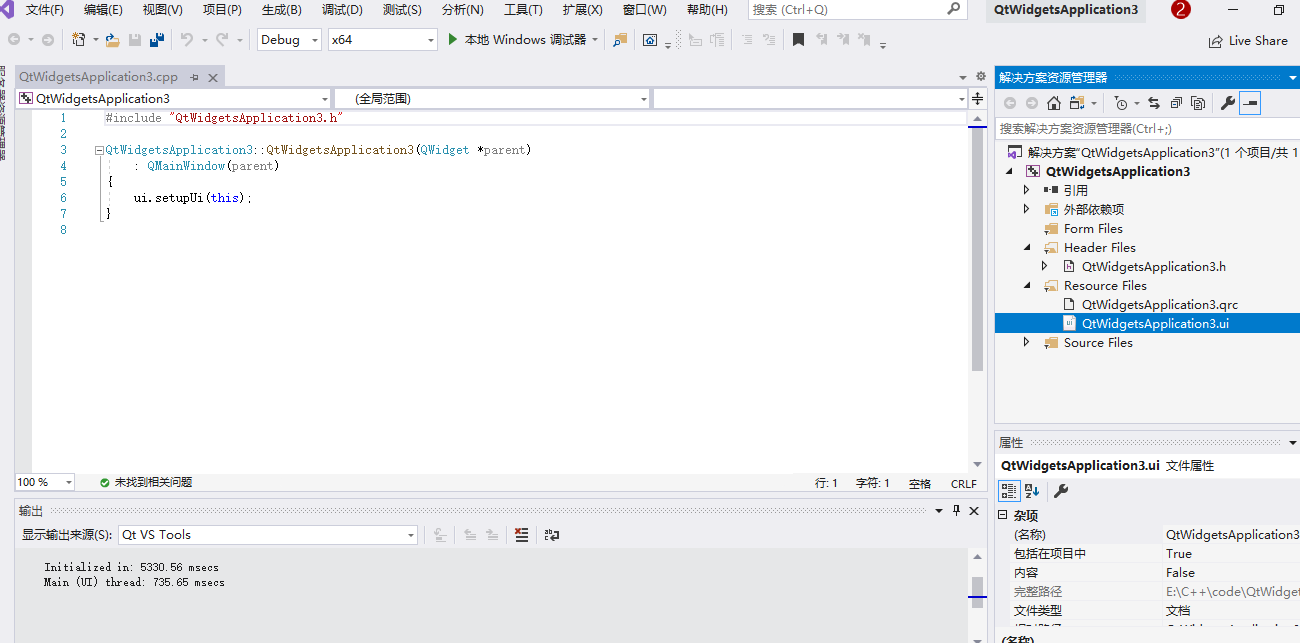Open the 编辑(E) menu
This screenshot has width=1300, height=643.
(104, 10)
